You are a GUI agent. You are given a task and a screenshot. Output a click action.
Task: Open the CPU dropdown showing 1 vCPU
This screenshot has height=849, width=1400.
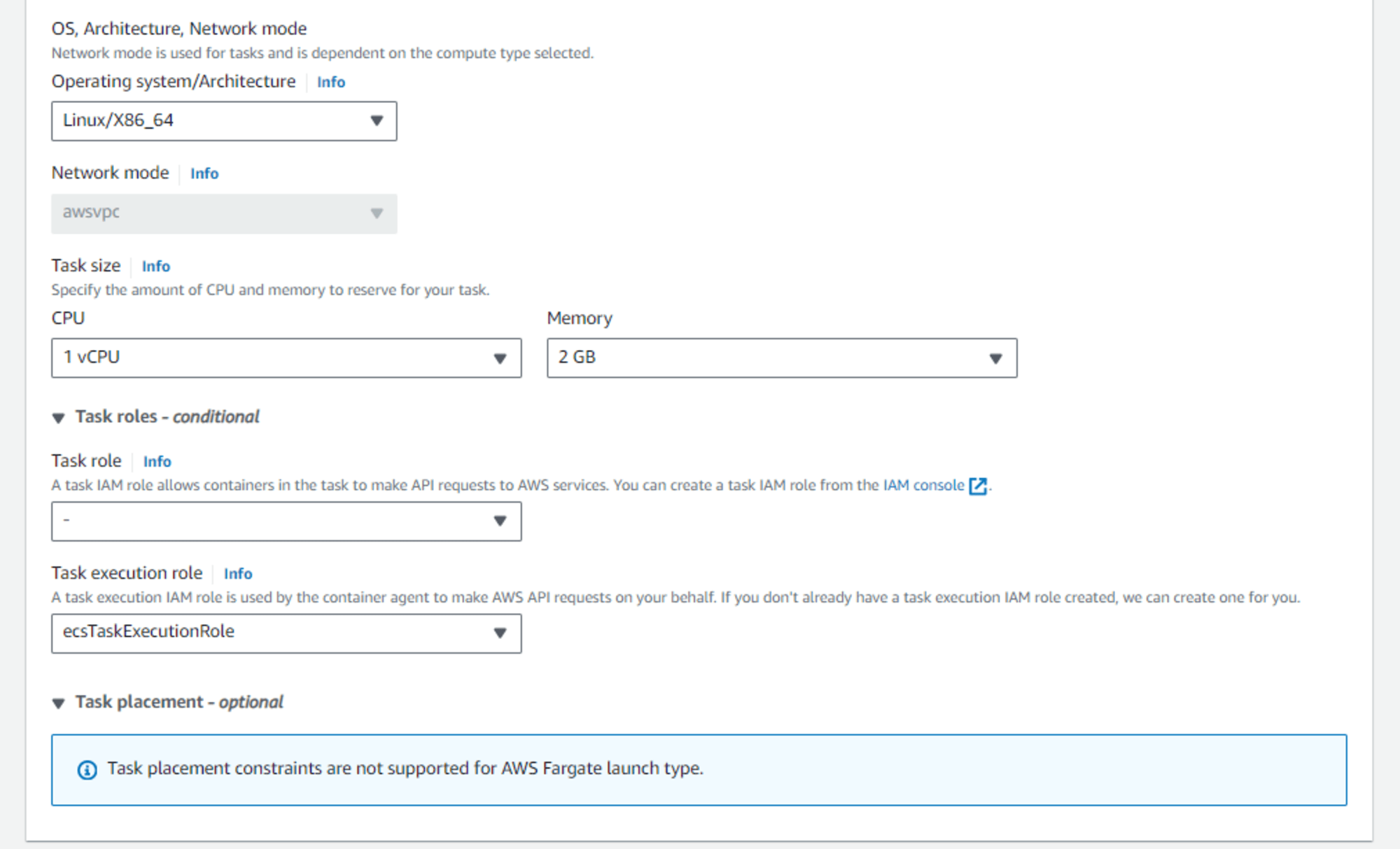(286, 358)
